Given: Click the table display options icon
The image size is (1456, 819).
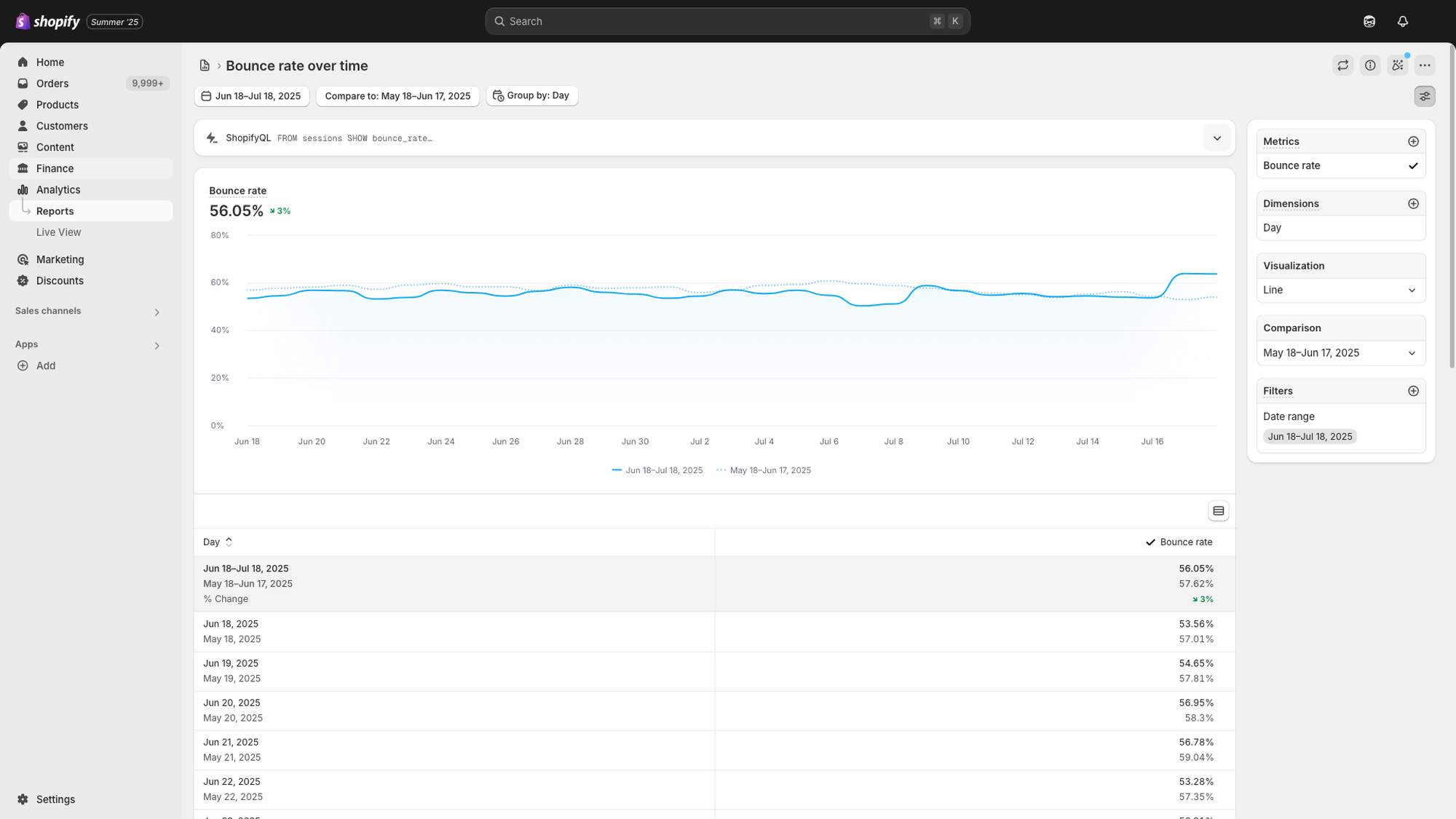Looking at the screenshot, I should point(1218,511).
